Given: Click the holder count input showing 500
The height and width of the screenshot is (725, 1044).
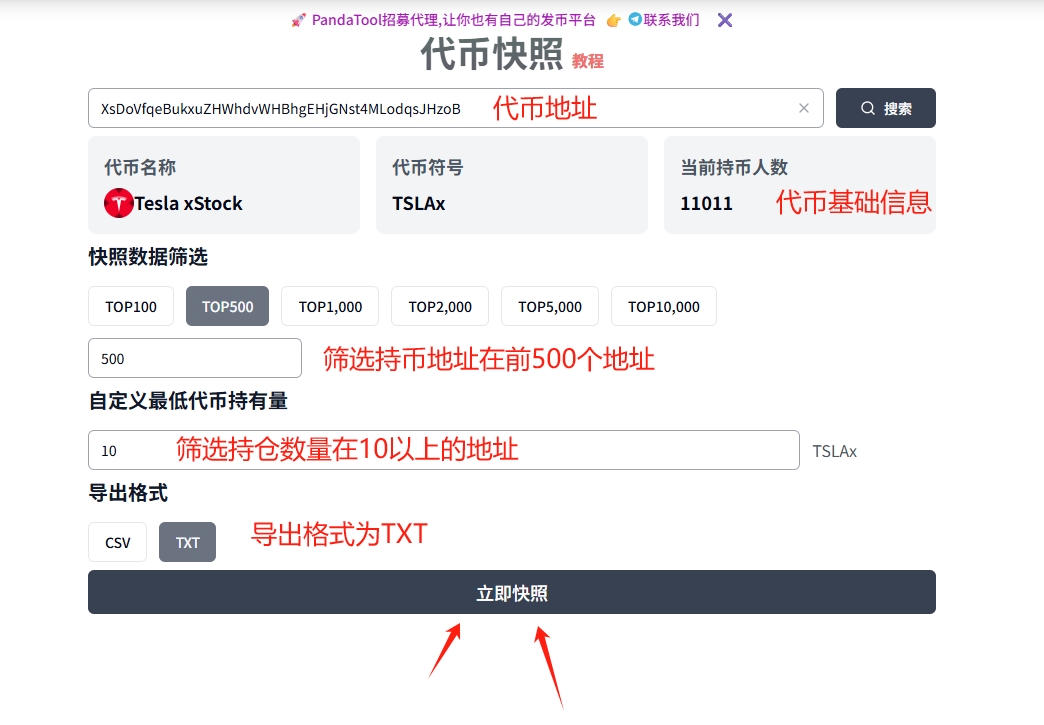Looking at the screenshot, I should coord(195,358).
